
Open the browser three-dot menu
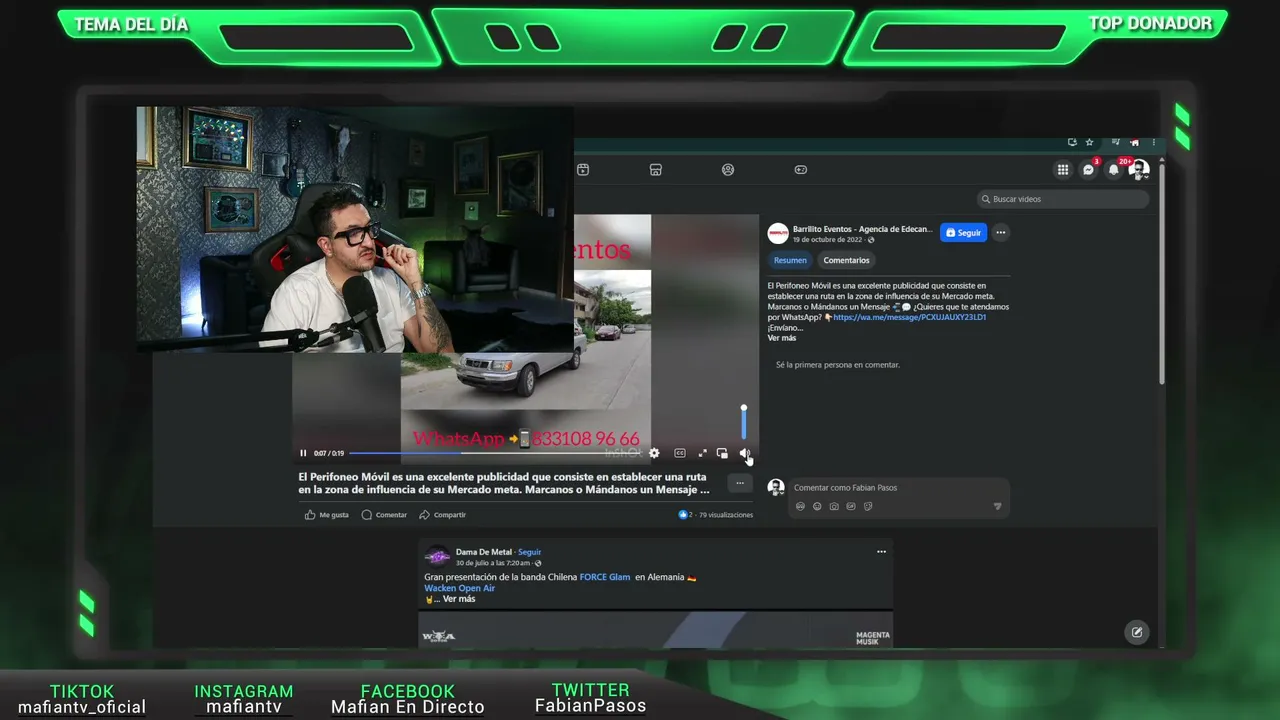point(1153,142)
